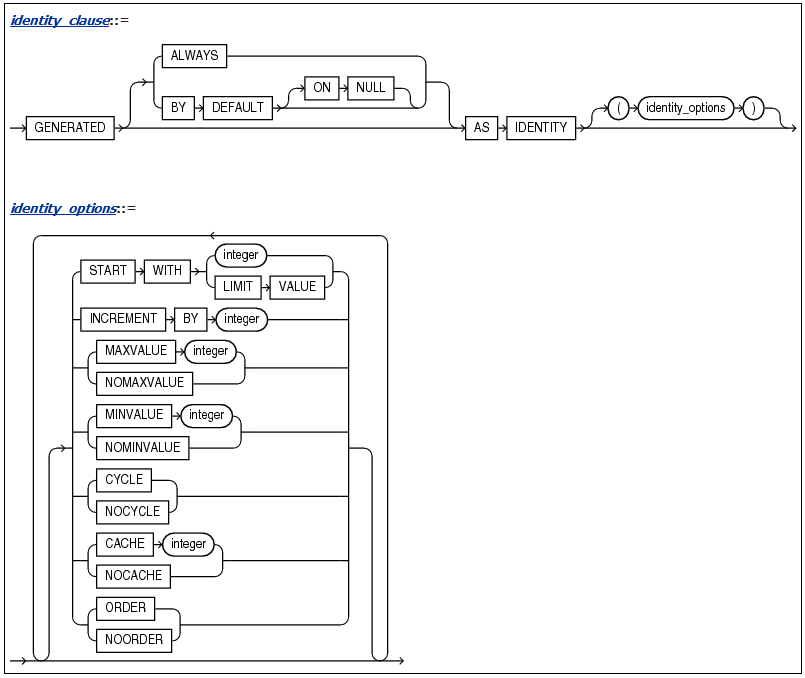Click the closing parenthesis node
The height and width of the screenshot is (678, 805).
(752, 108)
